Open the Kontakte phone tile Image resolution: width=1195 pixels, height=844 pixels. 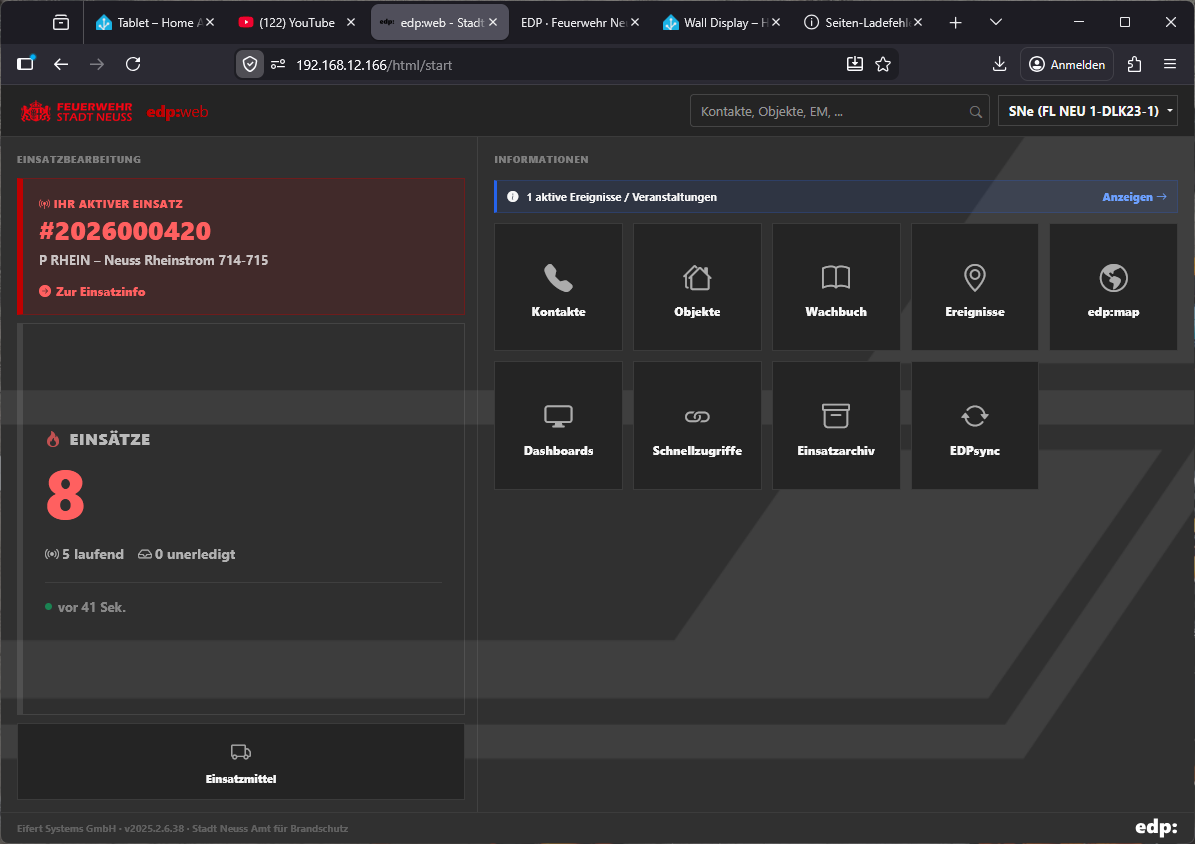(558, 287)
